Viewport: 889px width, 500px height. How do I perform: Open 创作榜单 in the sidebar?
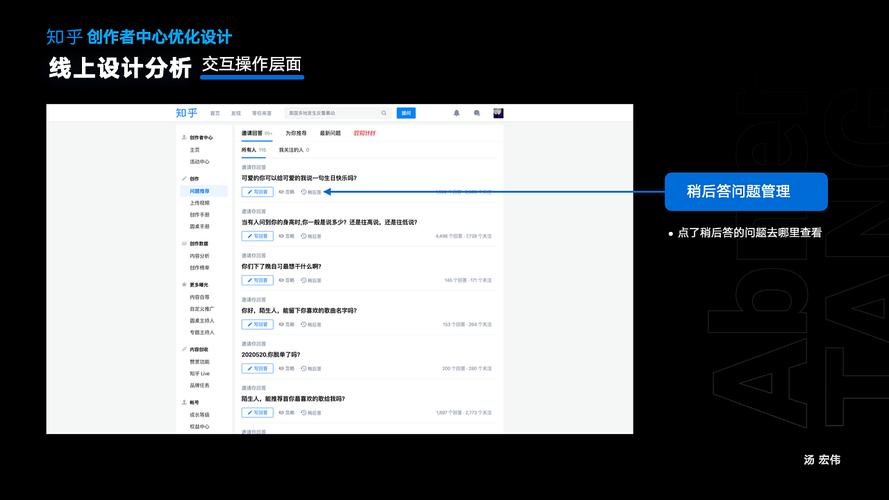tap(200, 268)
